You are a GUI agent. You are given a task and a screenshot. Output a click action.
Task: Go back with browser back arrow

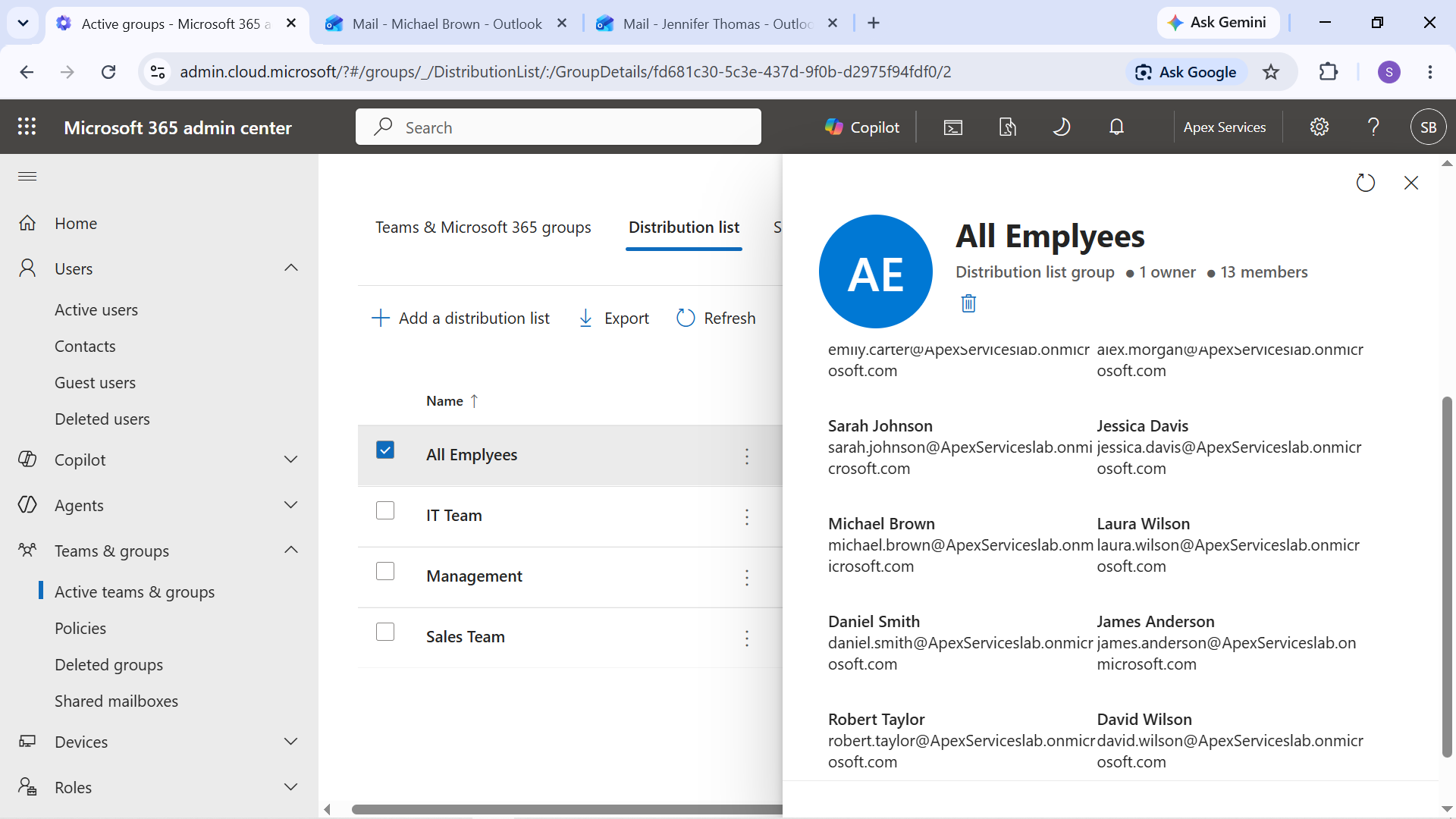point(27,72)
